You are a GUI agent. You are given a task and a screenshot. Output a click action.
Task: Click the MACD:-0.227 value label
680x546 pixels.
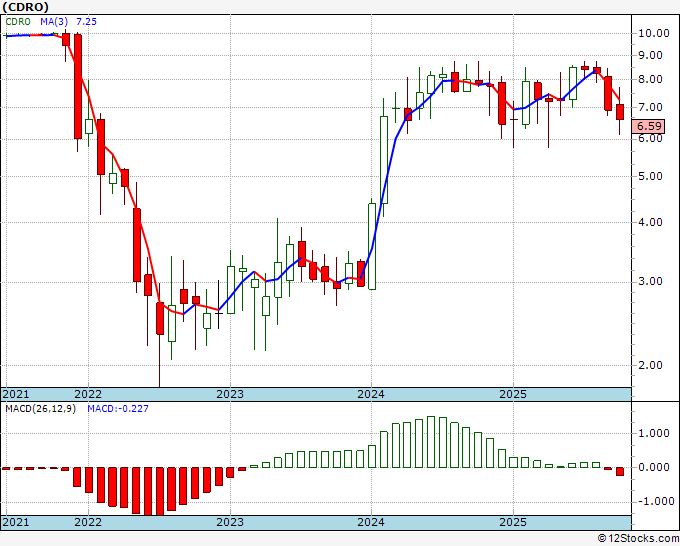(118, 409)
